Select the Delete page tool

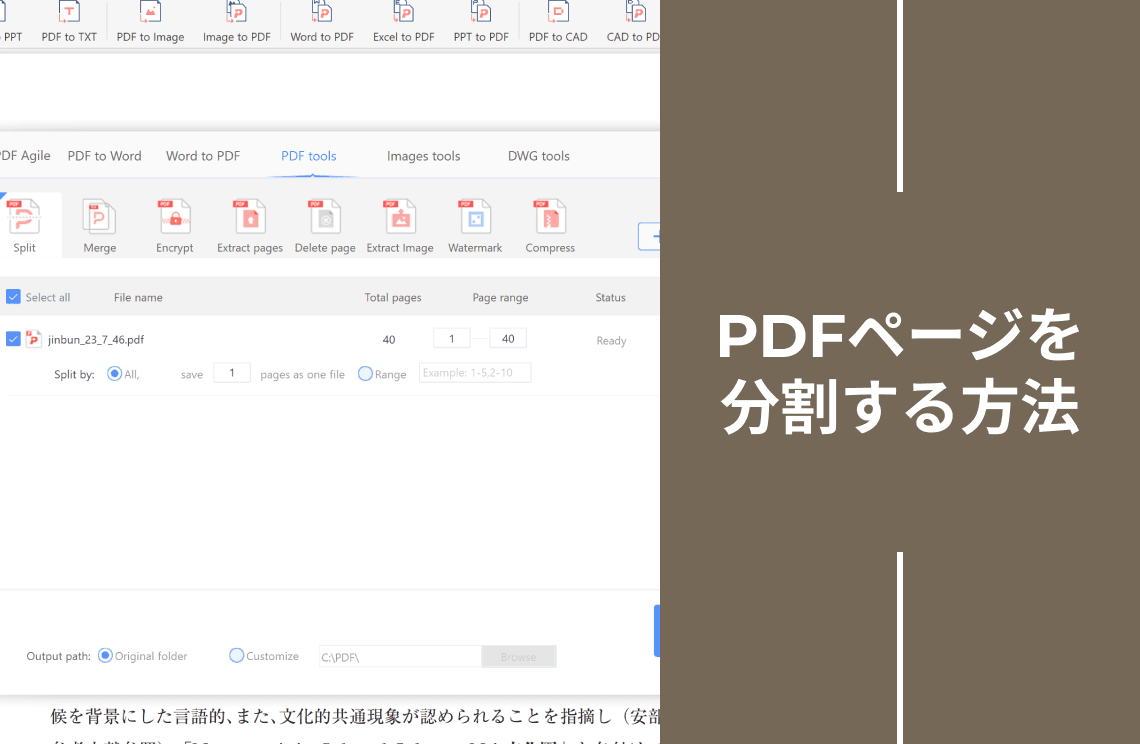324,224
